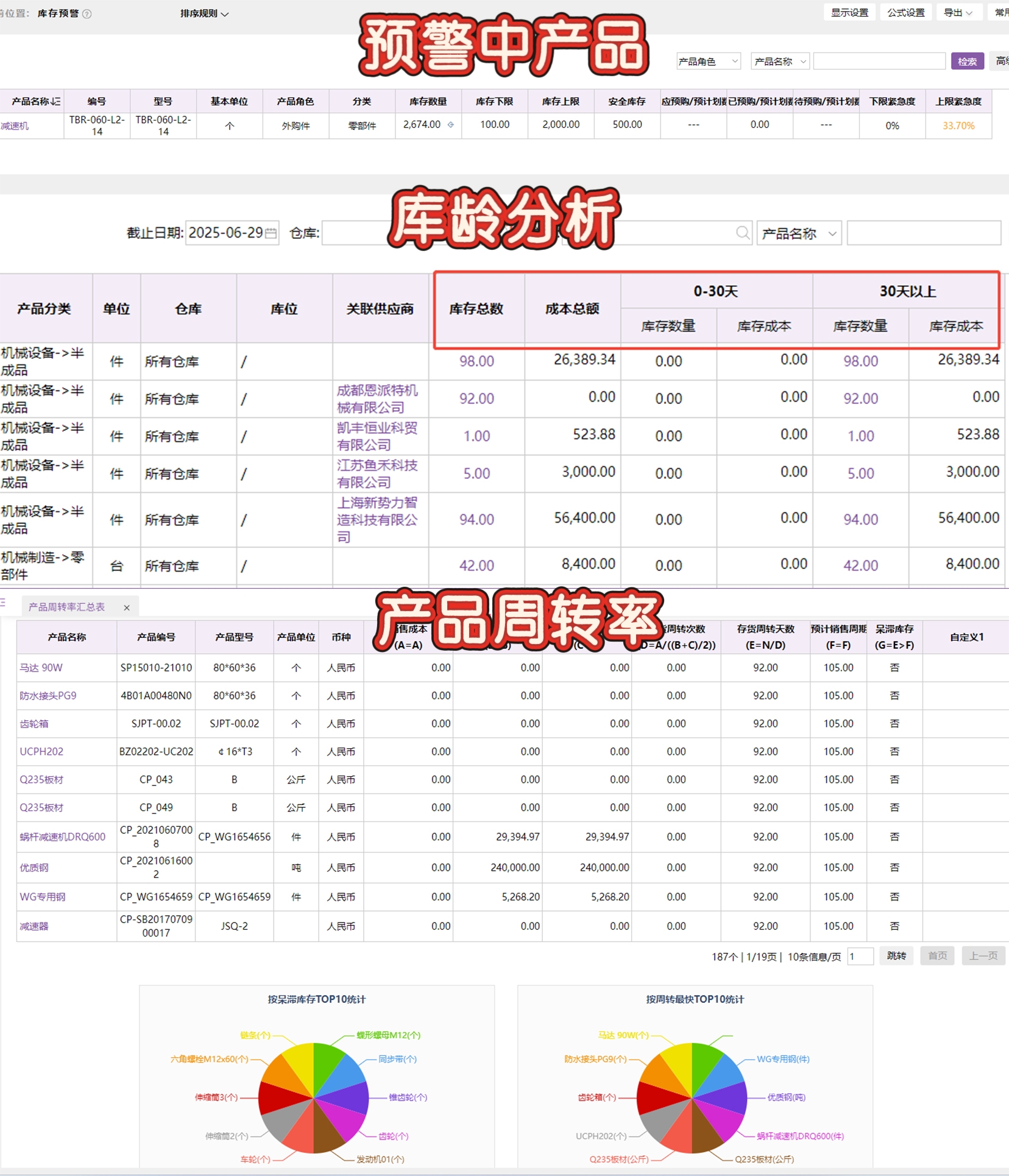
Task: Click the 库存数量 column header in top table
Action: click(x=428, y=102)
